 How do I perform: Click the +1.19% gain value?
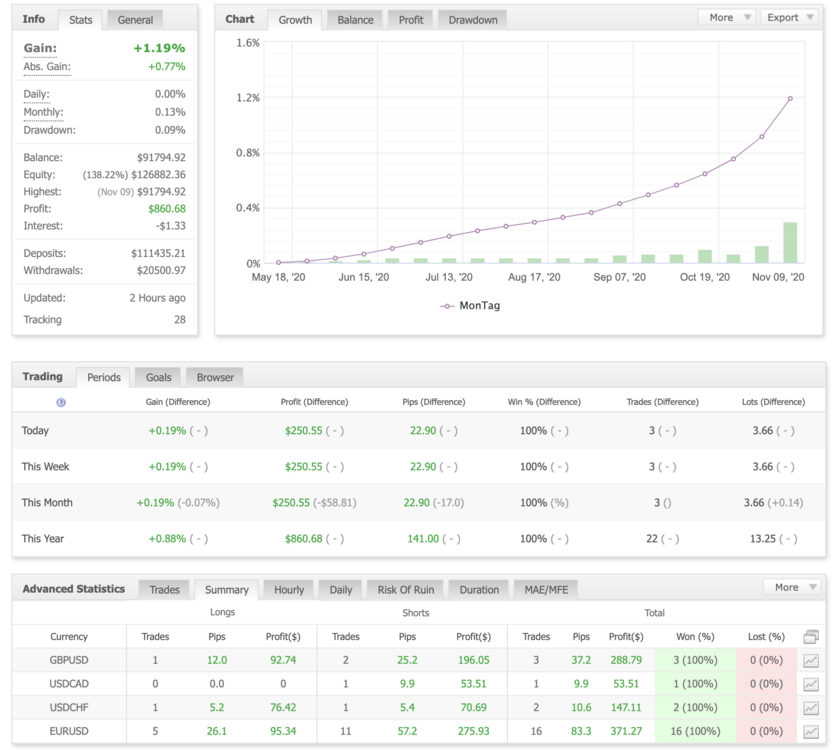[159, 48]
